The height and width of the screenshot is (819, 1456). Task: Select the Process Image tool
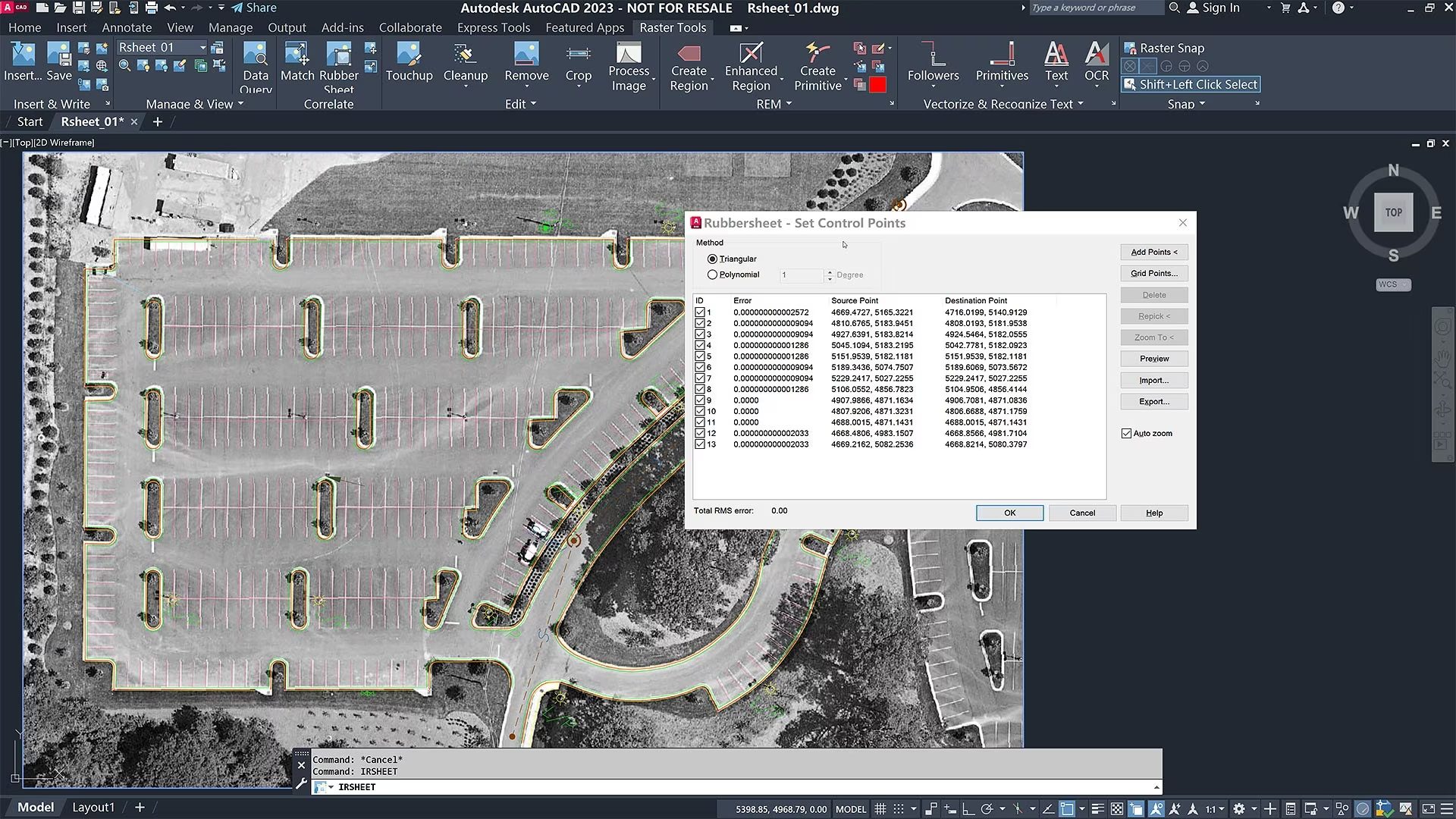(x=630, y=64)
